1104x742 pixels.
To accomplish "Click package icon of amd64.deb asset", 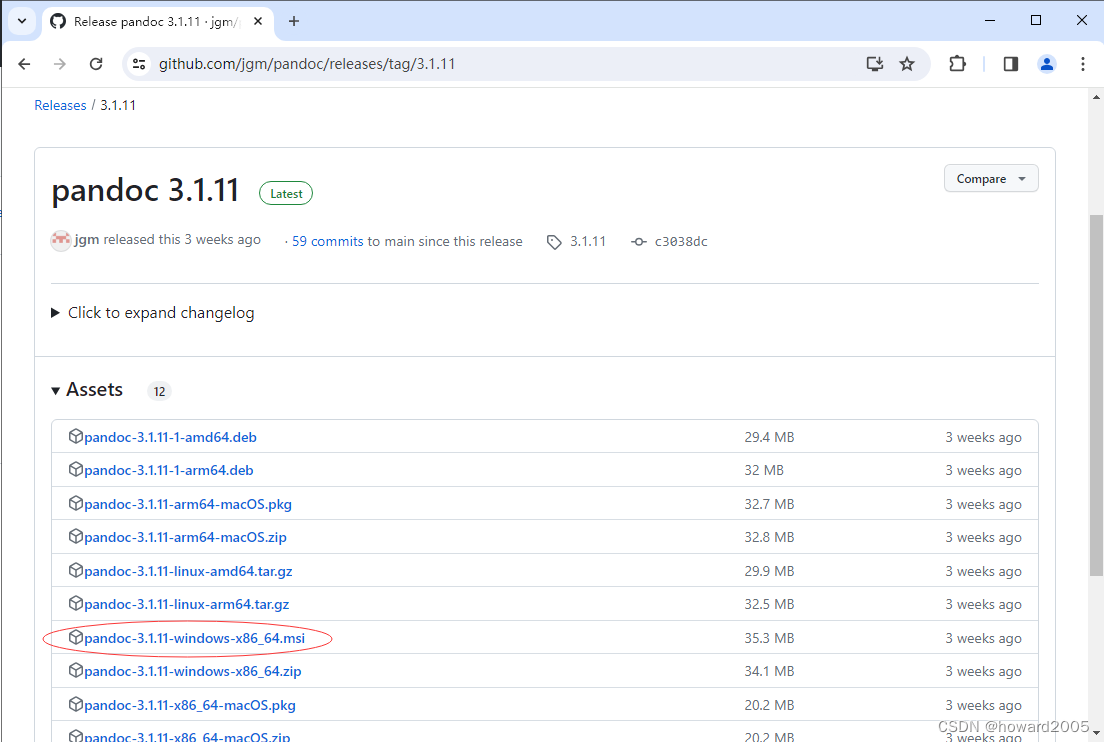I will 76,436.
